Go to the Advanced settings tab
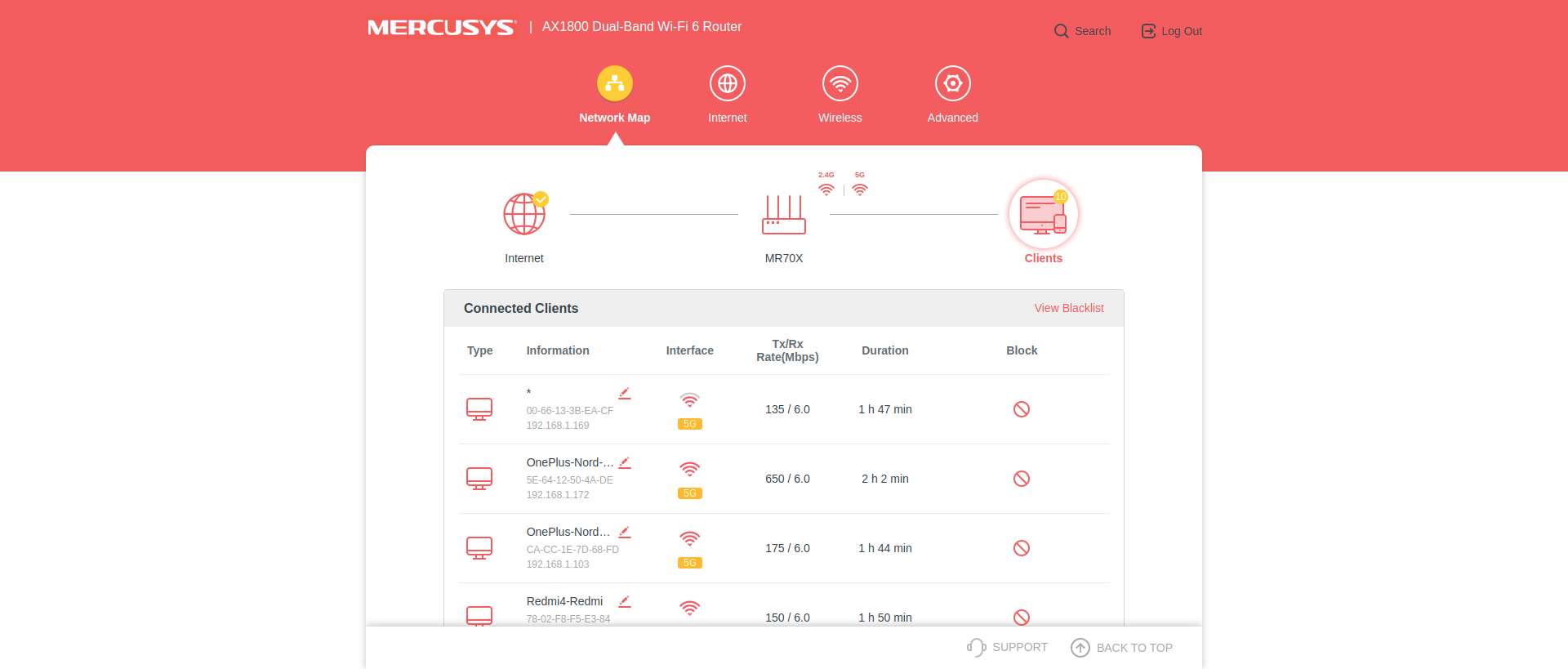 [952, 84]
